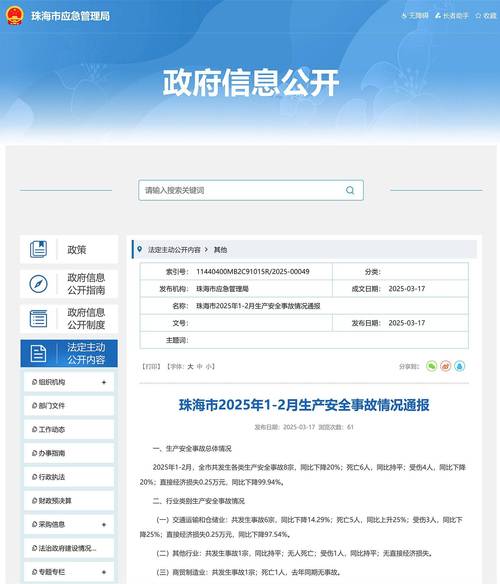The height and width of the screenshot is (584, 500).
Task: Open 组织机构 submenu item
Action: click(69, 382)
